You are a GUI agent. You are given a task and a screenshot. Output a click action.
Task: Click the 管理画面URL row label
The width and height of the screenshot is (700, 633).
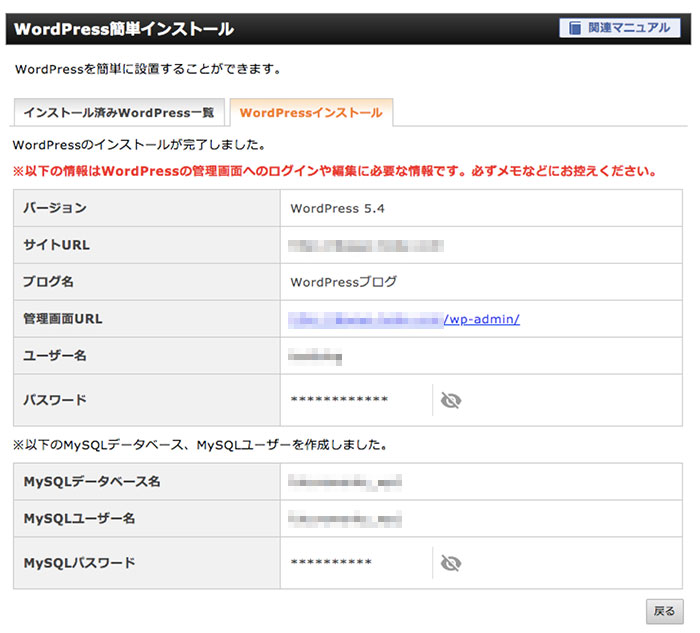(63, 319)
